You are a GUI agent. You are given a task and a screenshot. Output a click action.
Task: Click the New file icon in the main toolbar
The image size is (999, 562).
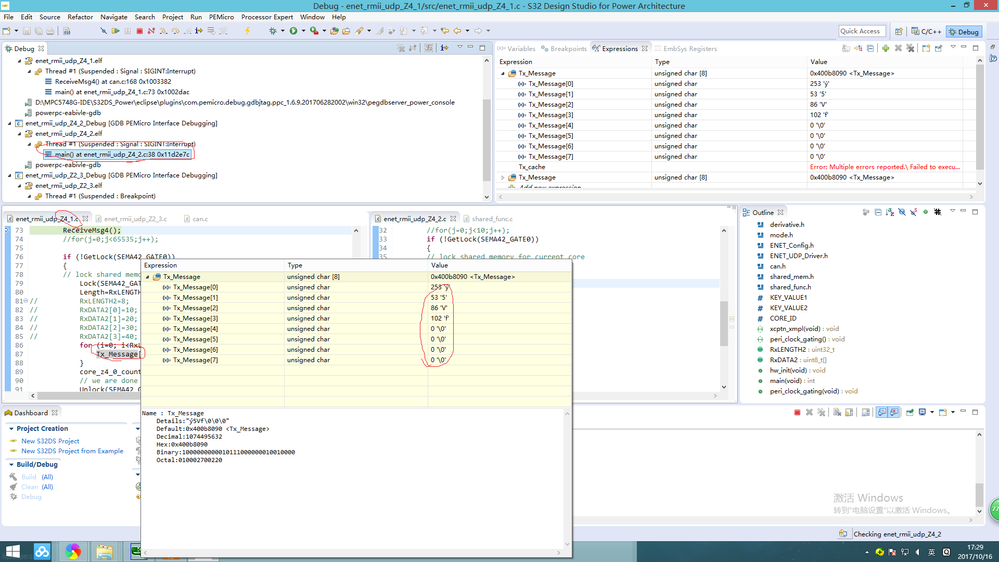[x=6, y=31]
